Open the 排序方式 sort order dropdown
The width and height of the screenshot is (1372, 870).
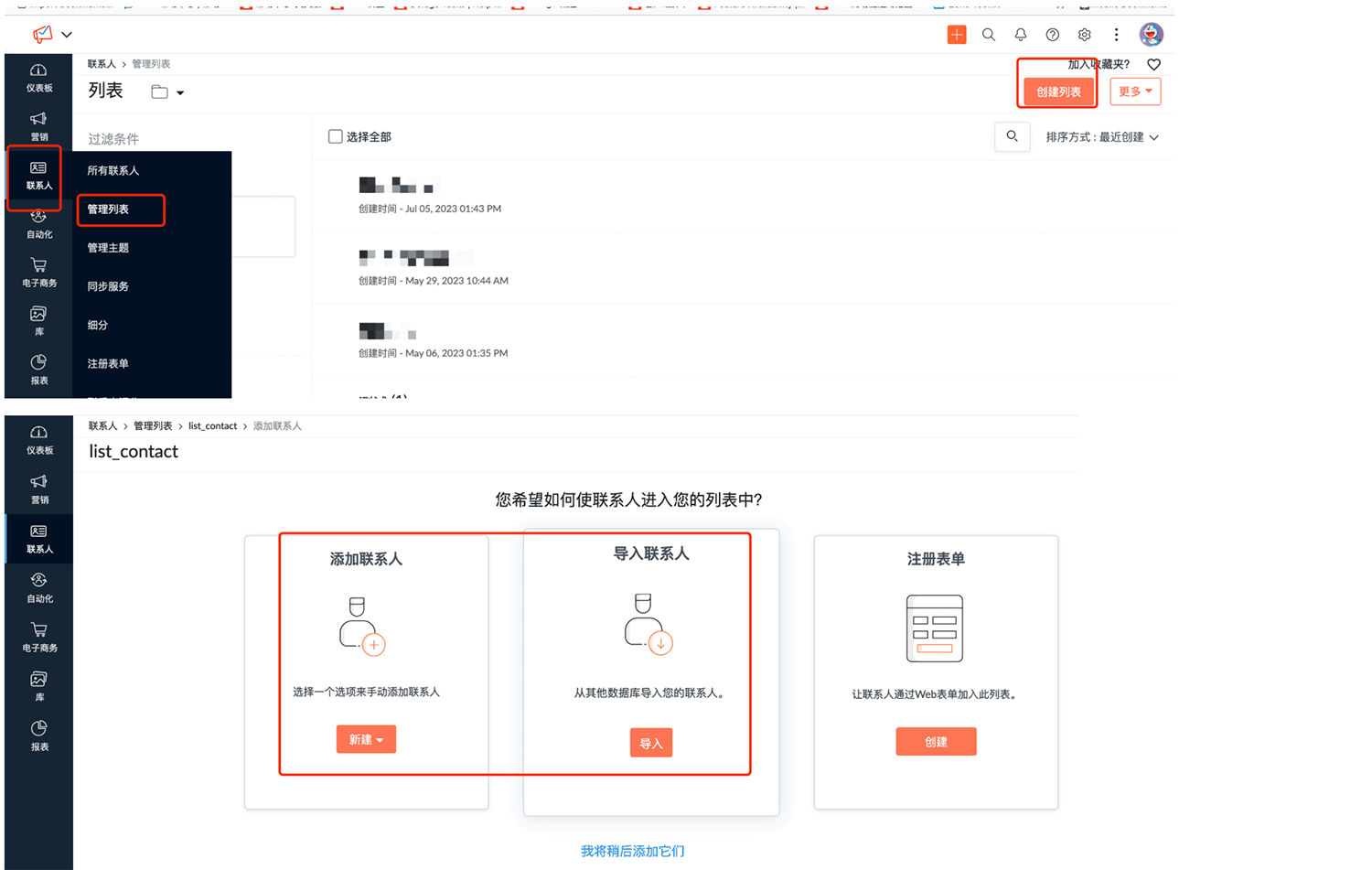point(1102,137)
